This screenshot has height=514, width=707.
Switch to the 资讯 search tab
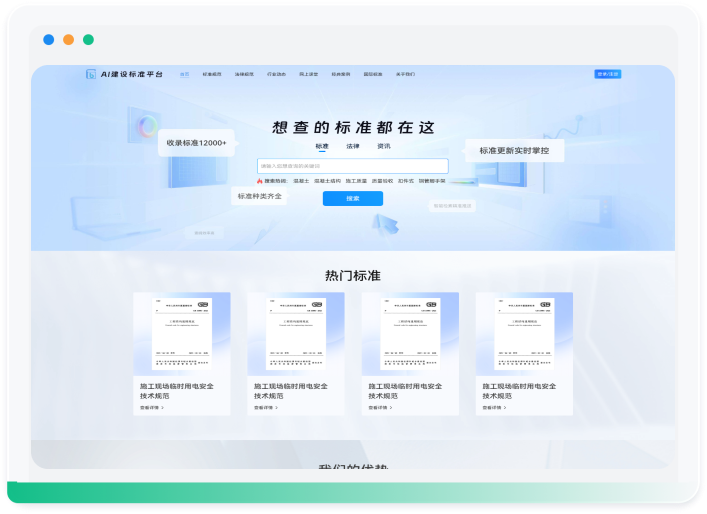[x=384, y=146]
